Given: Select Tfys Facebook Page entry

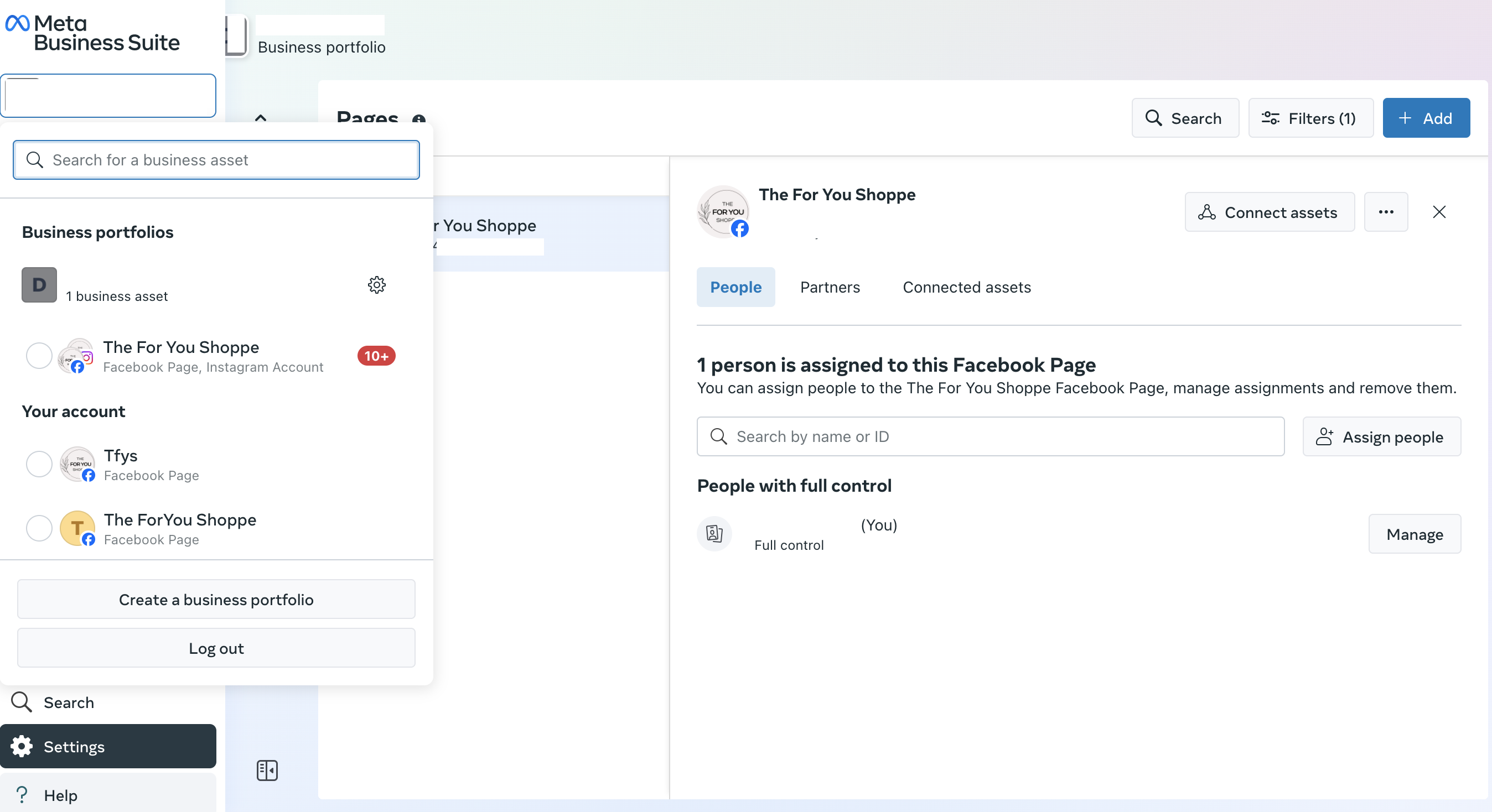Looking at the screenshot, I should pos(216,465).
